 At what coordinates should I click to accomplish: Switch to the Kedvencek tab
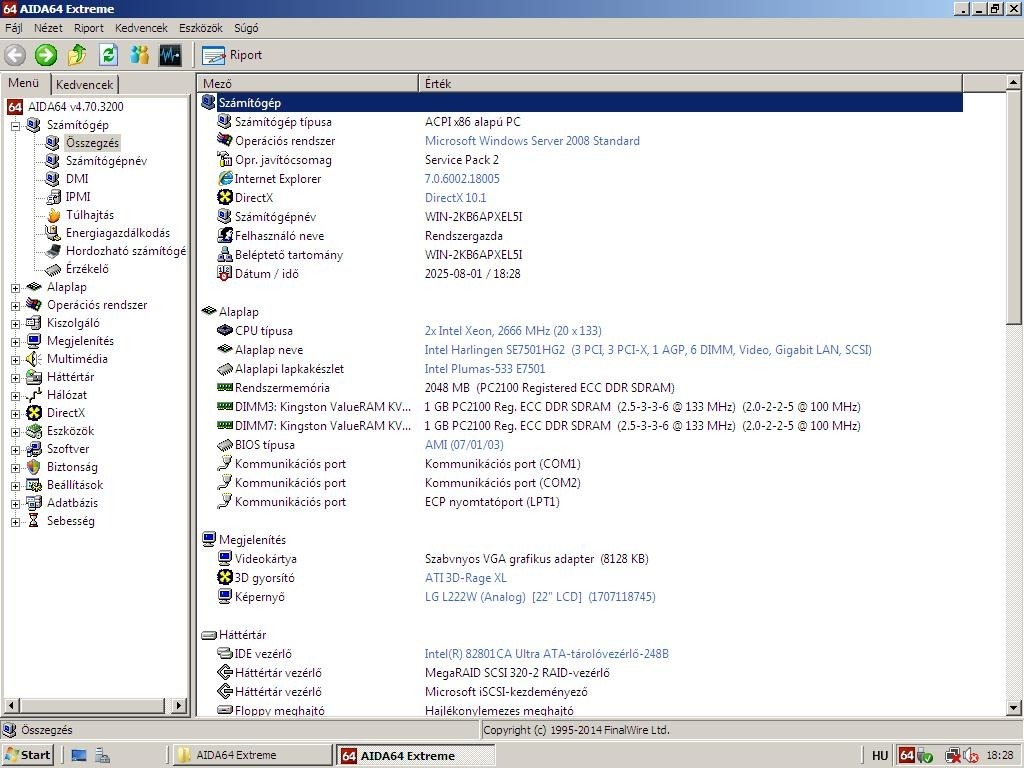tap(84, 84)
